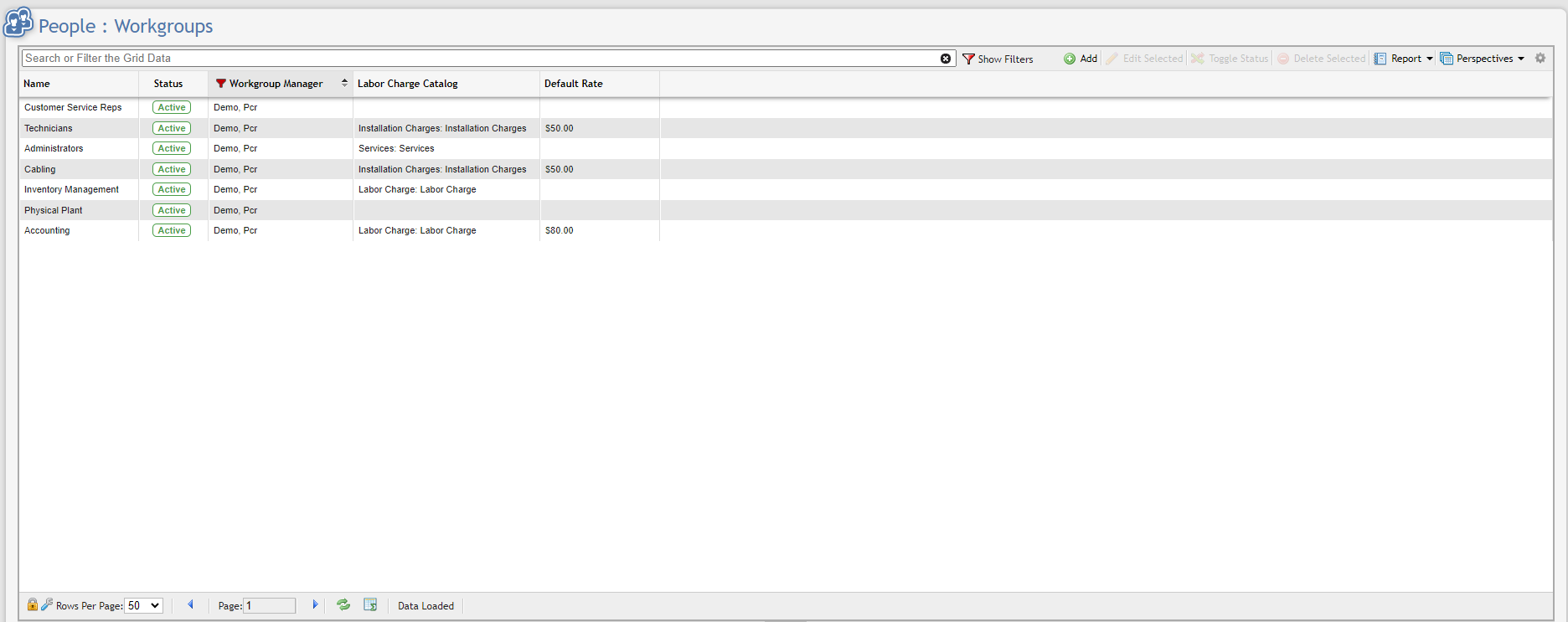The image size is (1568, 622).
Task: Click the wrench icon in footer
Action: pos(47,604)
